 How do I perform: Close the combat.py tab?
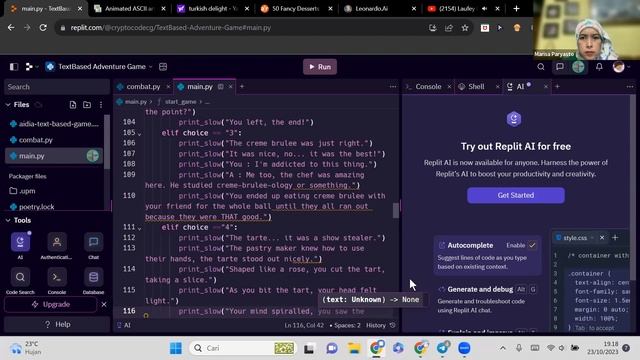tap(168, 87)
